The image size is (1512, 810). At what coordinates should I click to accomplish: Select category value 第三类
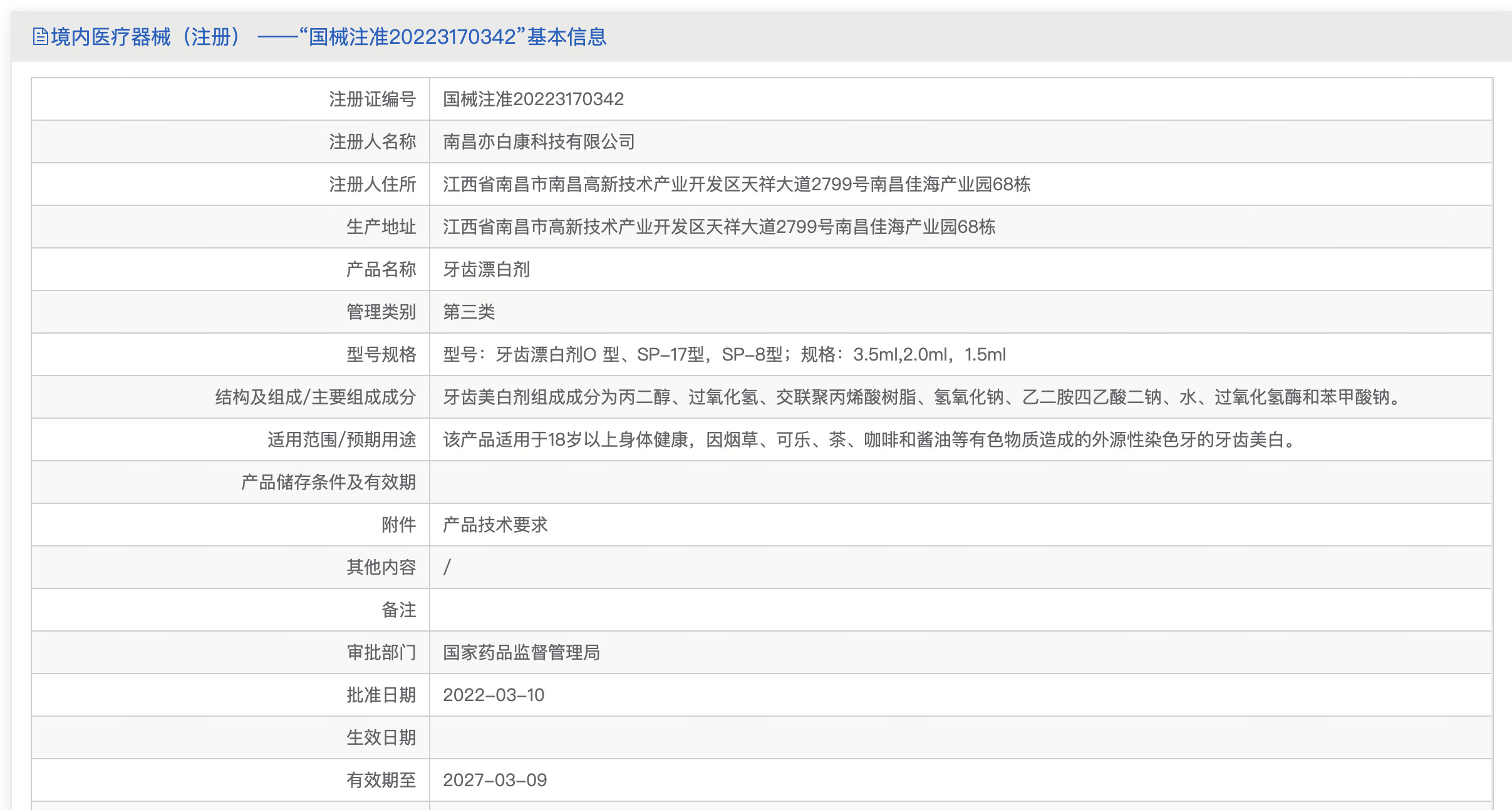pyautogui.click(x=469, y=312)
